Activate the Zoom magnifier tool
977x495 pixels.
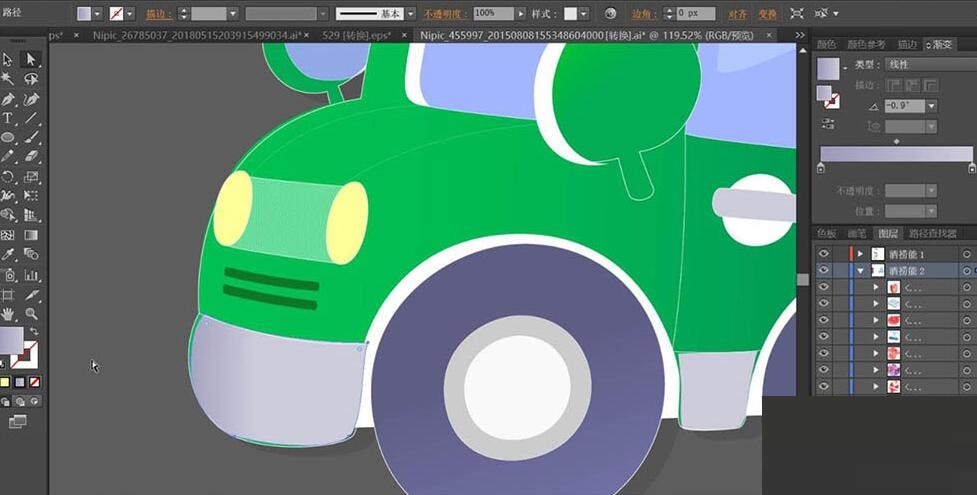tap(31, 314)
